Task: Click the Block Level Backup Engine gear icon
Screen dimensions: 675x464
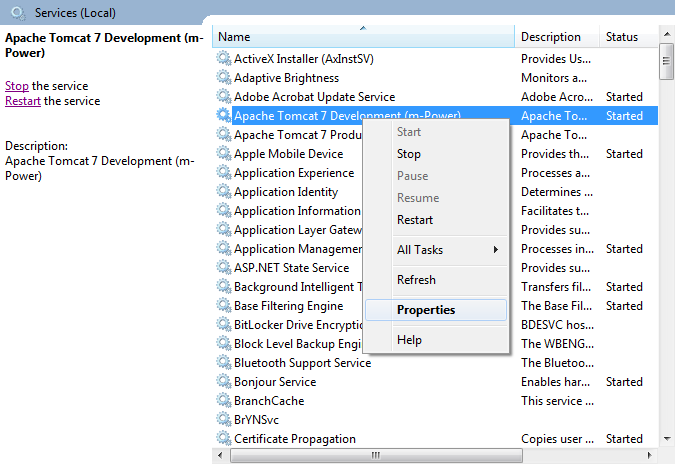Action: click(223, 343)
